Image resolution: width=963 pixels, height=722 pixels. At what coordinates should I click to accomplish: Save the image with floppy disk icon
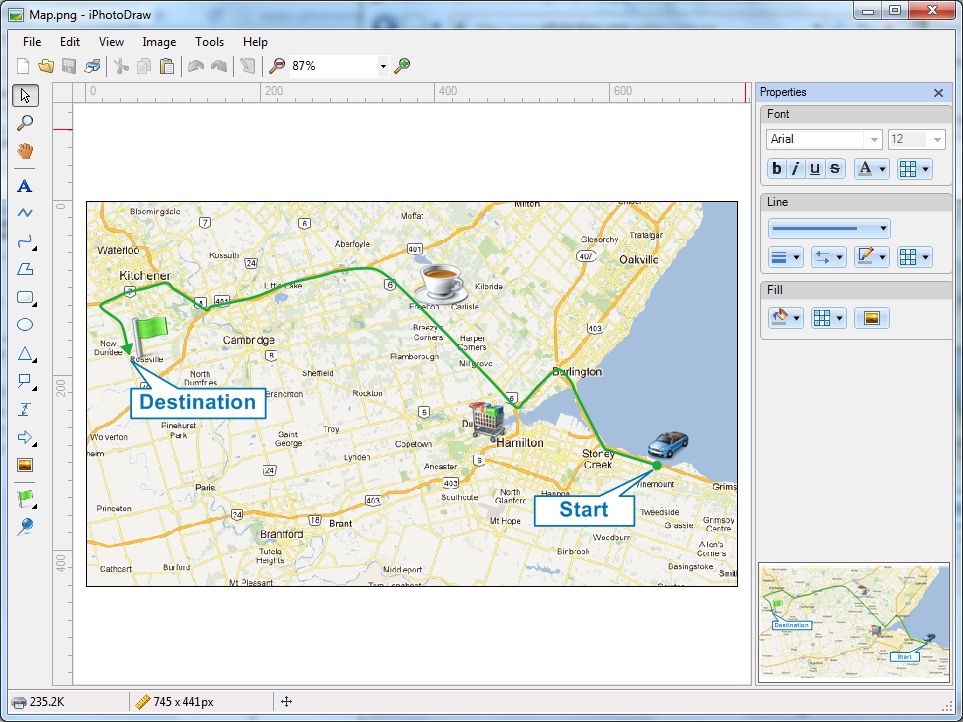69,66
